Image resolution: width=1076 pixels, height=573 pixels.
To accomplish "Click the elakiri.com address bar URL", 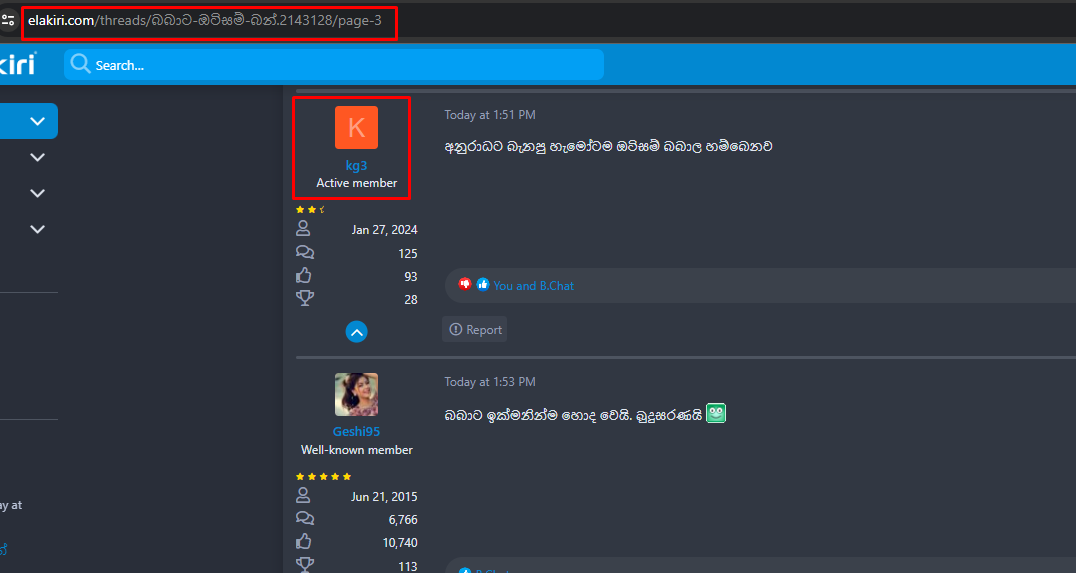I will (x=204, y=21).
